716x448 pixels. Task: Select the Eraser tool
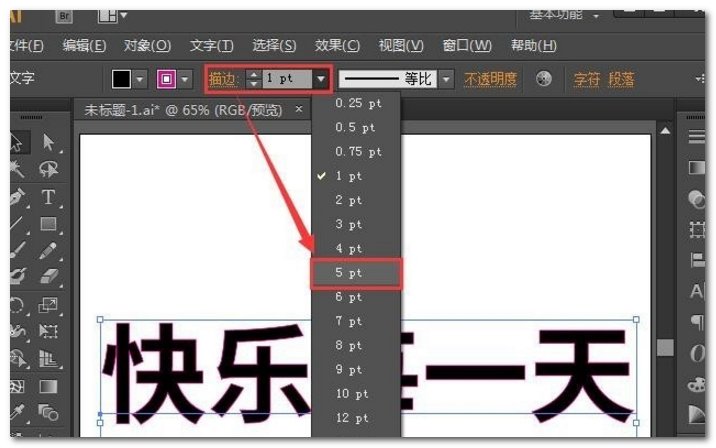tap(48, 276)
